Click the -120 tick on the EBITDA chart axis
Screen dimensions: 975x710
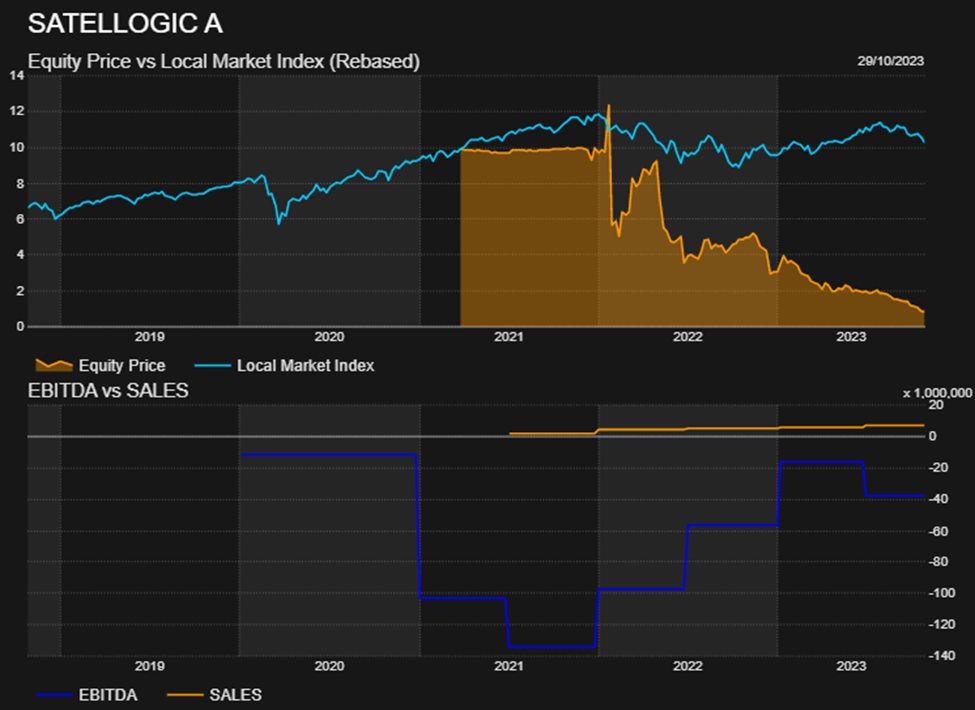pyautogui.click(x=941, y=624)
